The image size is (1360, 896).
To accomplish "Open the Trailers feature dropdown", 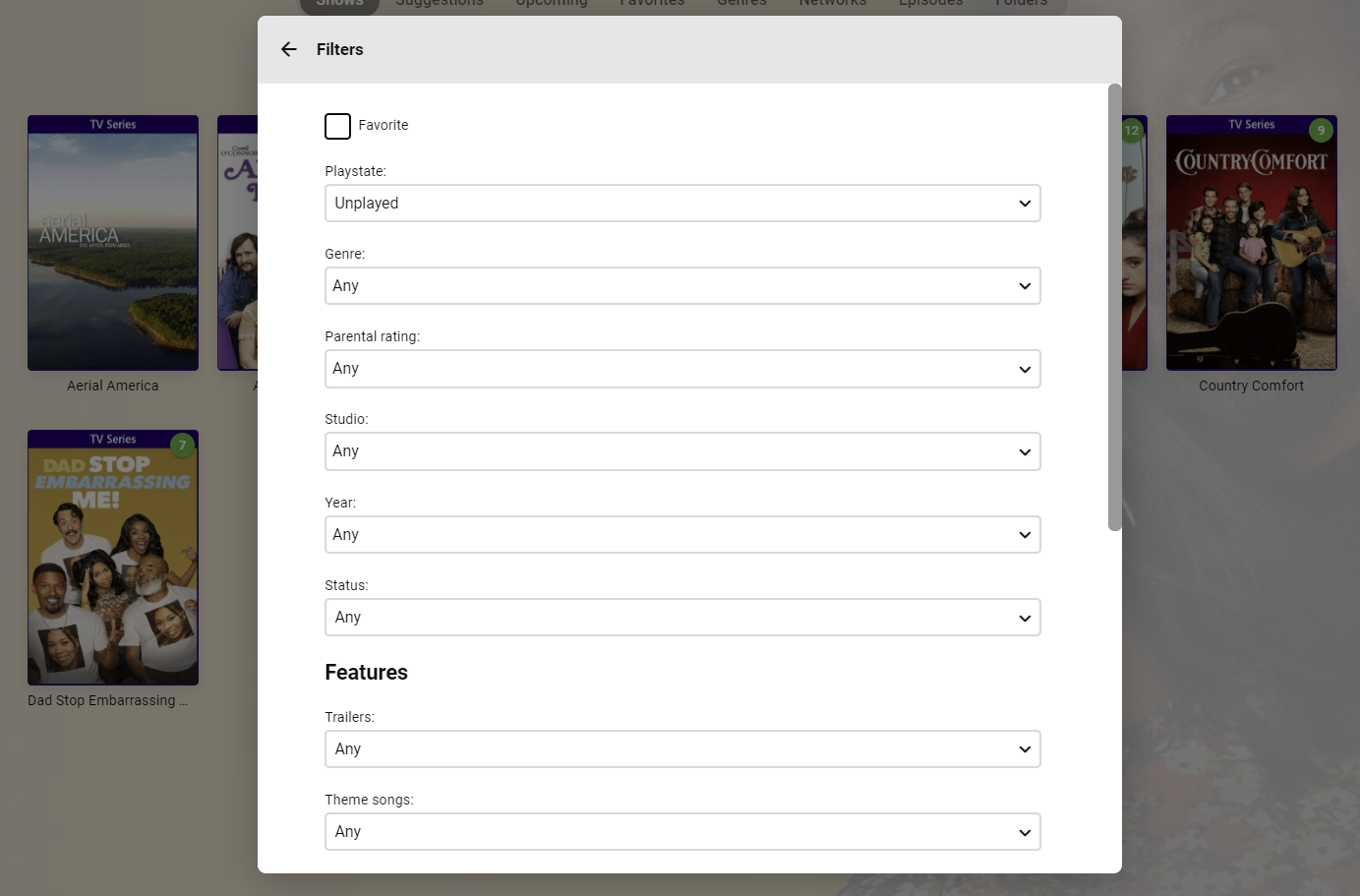I will click(x=682, y=749).
